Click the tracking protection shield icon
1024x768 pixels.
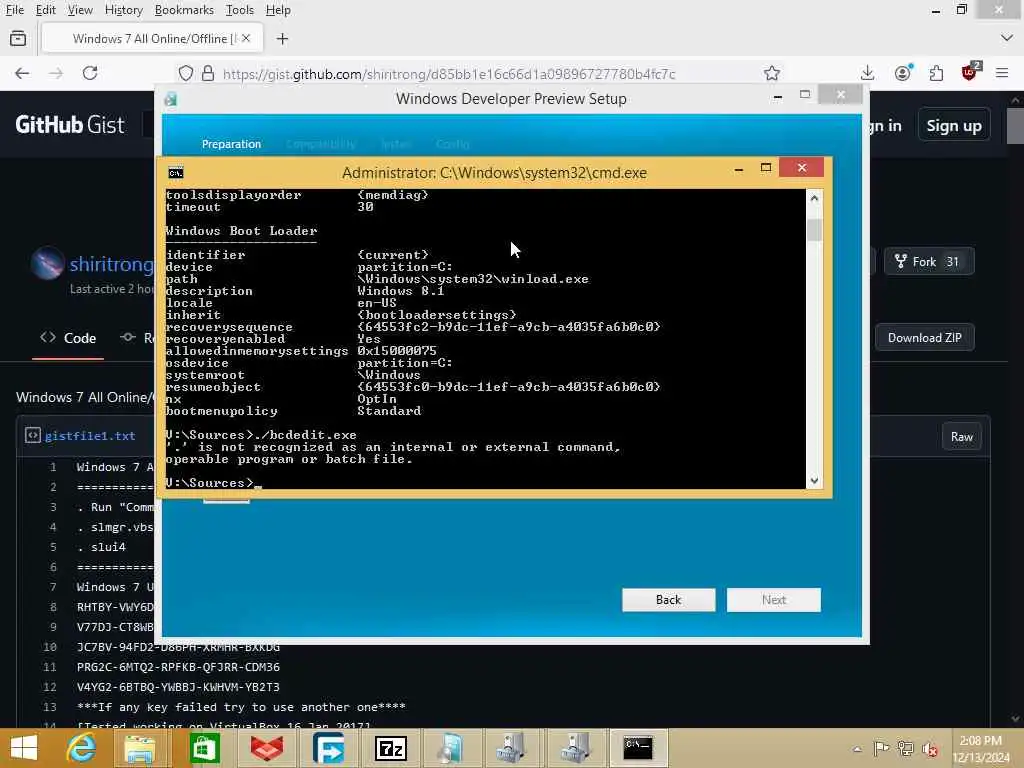tap(186, 73)
